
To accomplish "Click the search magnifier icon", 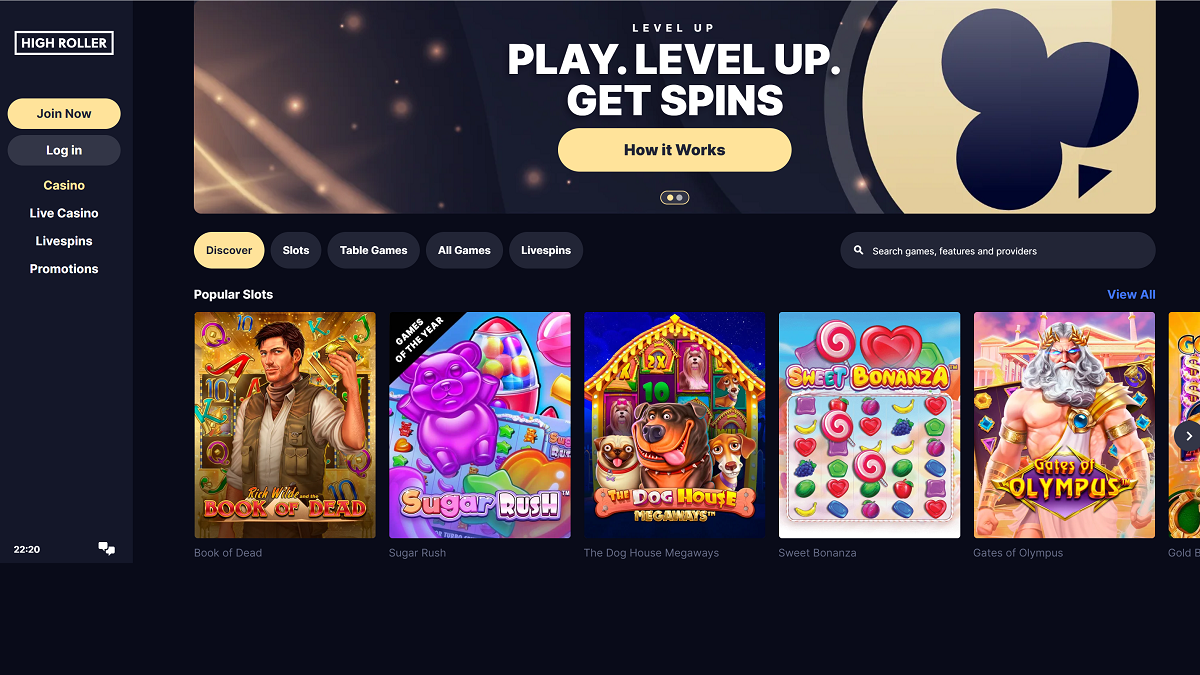I will [x=858, y=251].
